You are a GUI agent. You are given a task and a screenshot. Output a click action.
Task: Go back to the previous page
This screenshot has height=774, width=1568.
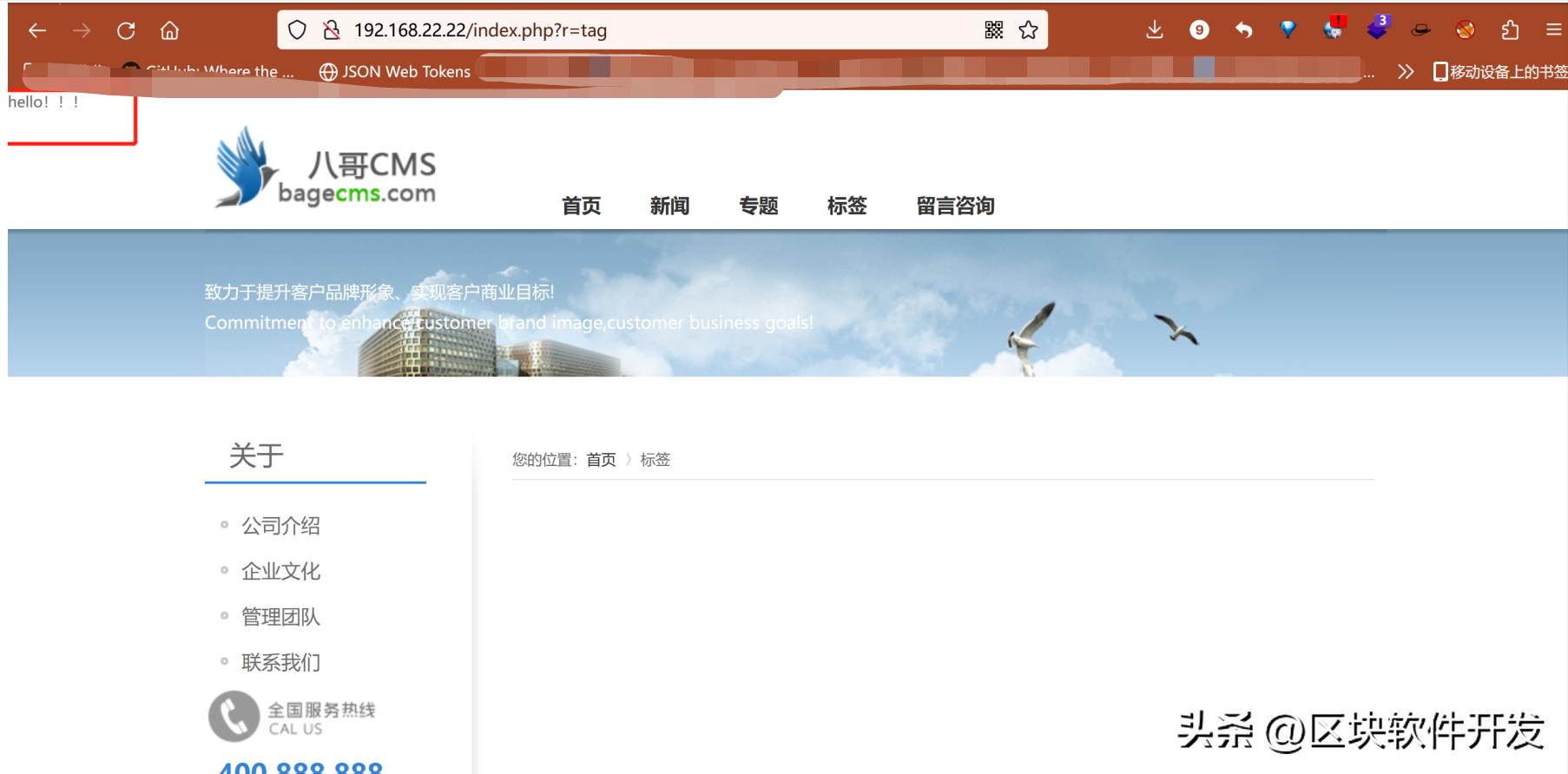(36, 30)
